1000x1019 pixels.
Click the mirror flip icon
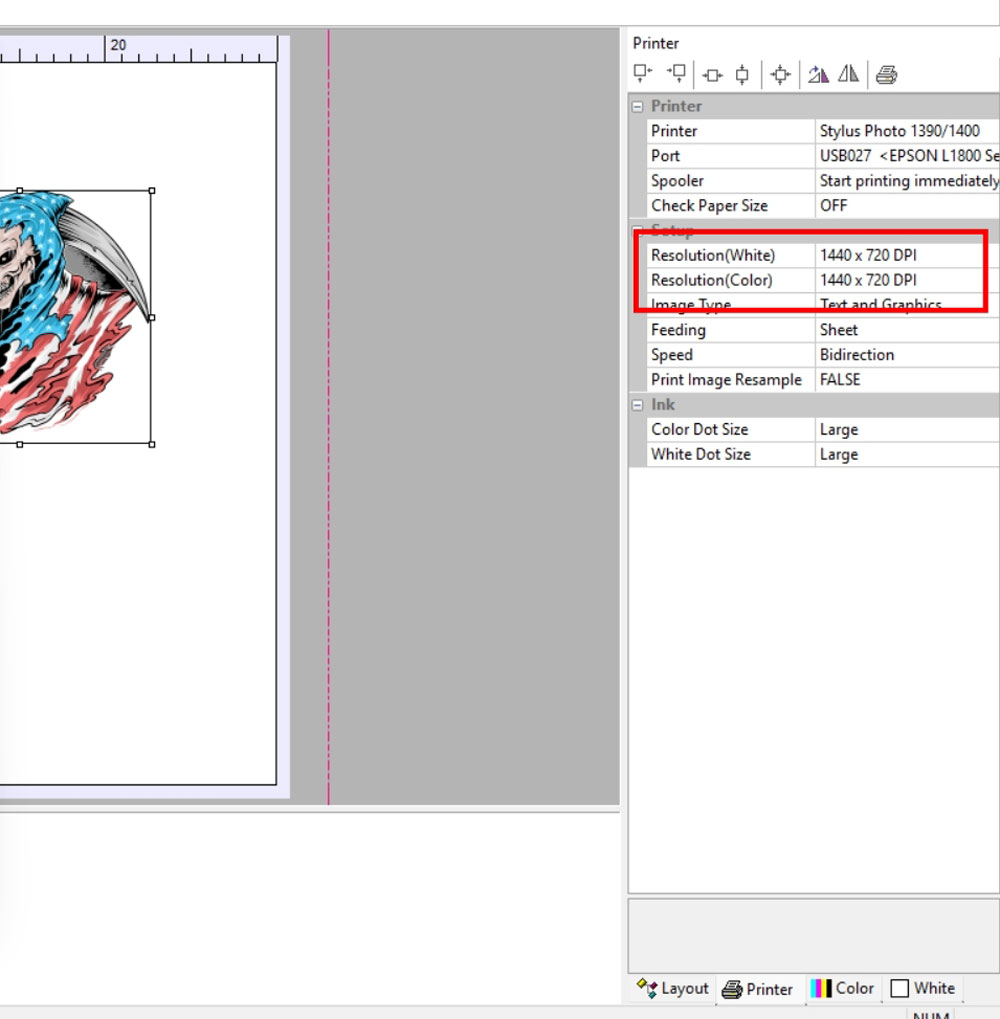(x=848, y=75)
